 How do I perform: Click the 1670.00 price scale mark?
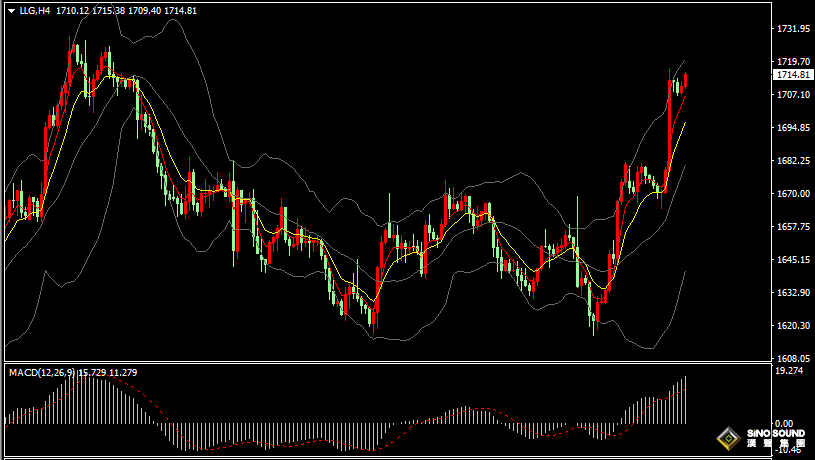[x=792, y=193]
